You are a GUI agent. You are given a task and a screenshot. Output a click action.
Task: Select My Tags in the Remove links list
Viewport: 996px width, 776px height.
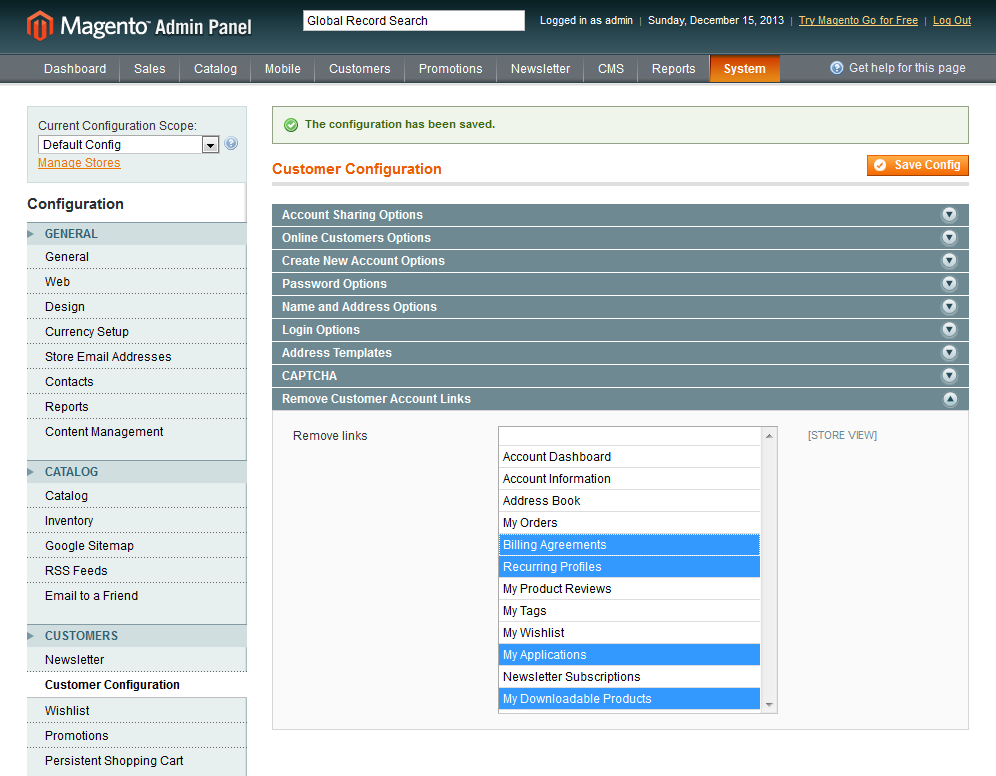[629, 611]
